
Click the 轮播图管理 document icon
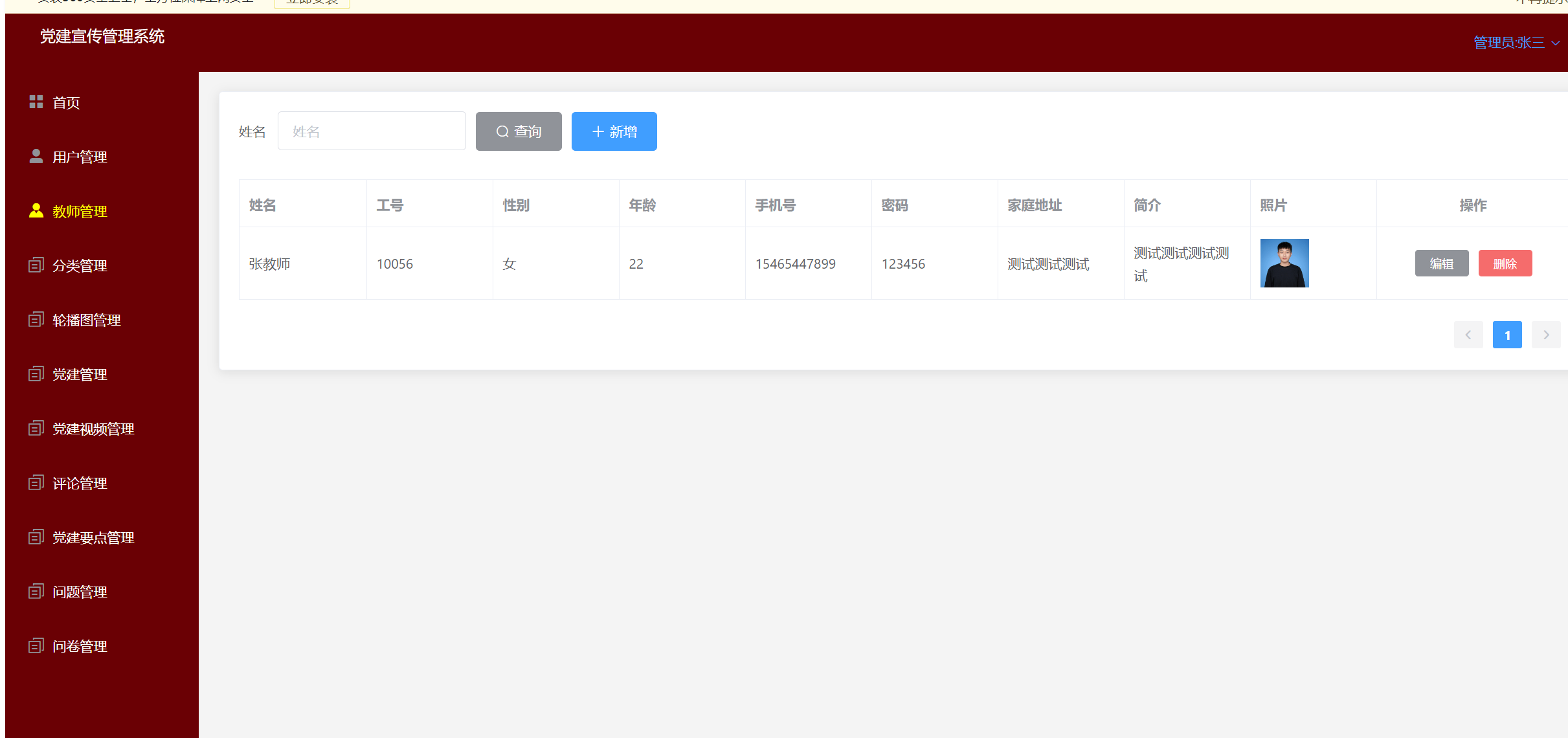[36, 319]
